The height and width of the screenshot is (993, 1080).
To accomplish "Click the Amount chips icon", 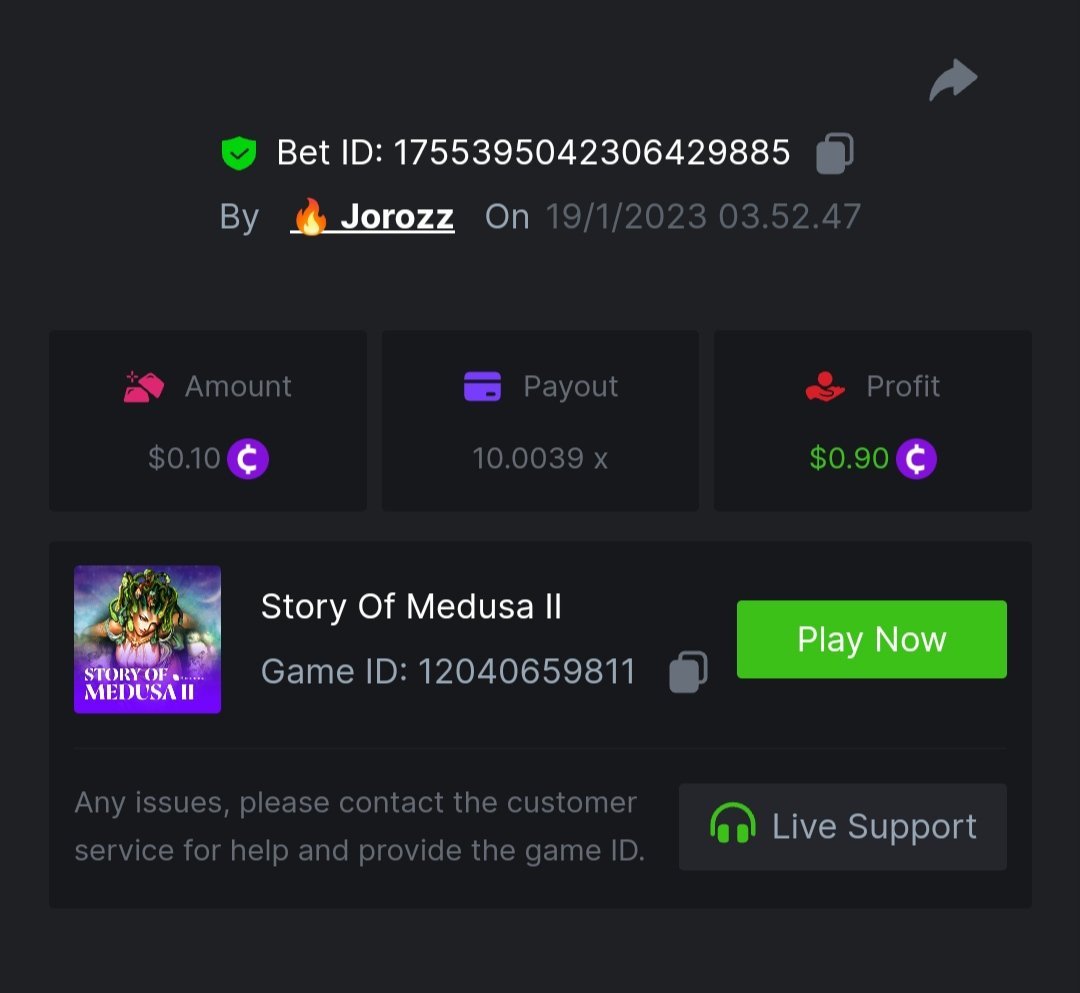I will point(143,386).
